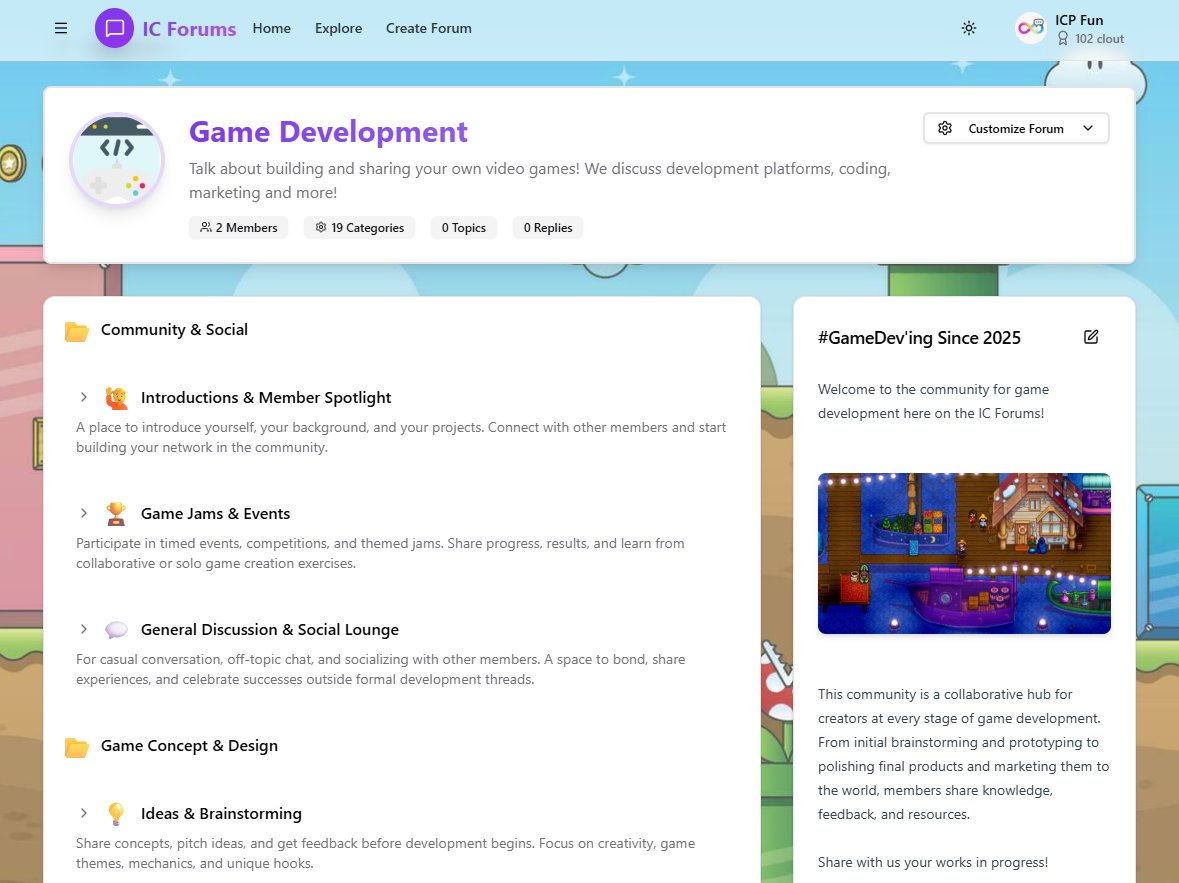Screen dimensions: 1179x883
Task: Click the Ideas & Brainstorming lightbulb icon
Action: pos(117,813)
